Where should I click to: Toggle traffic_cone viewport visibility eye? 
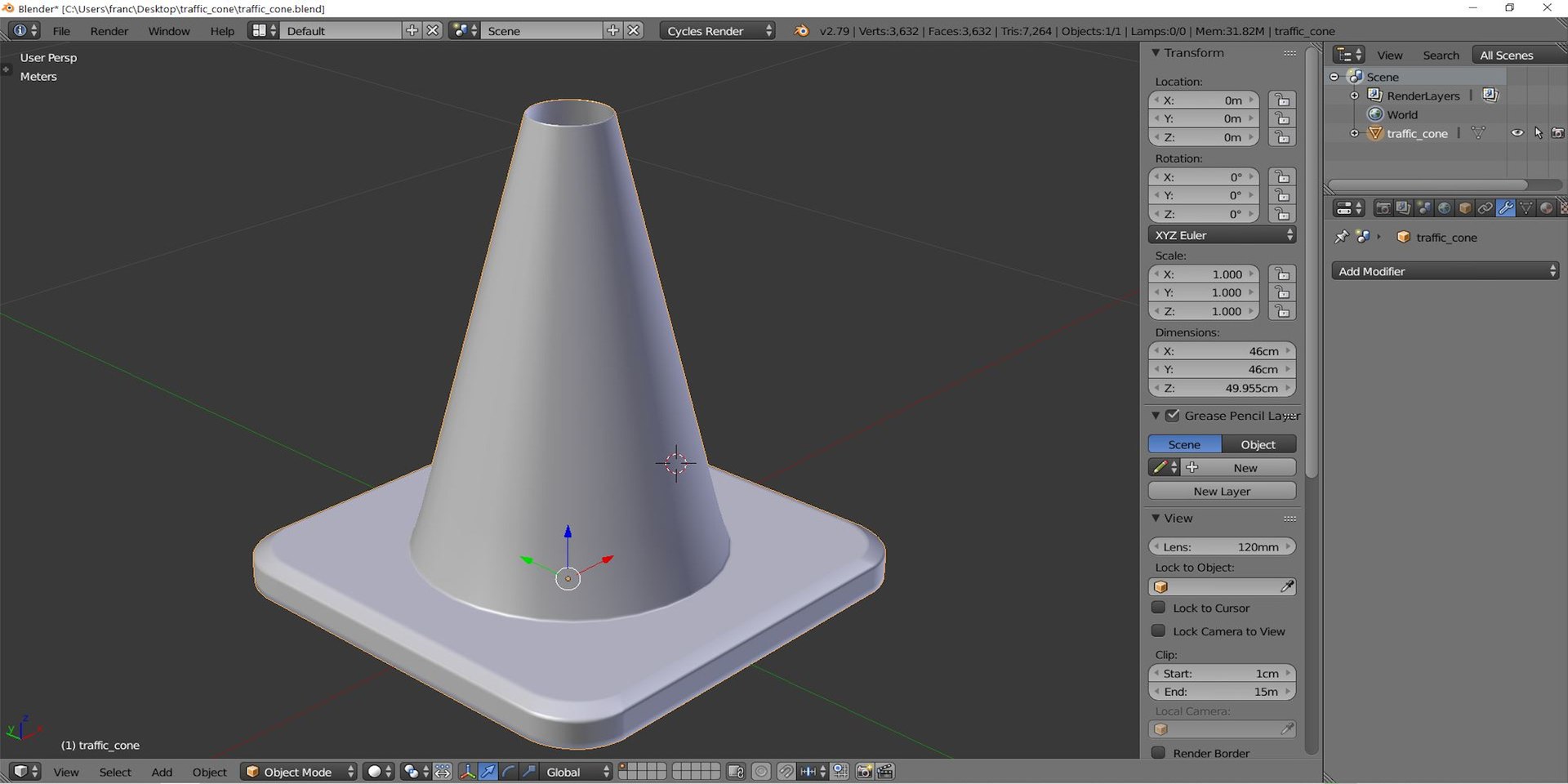(1517, 133)
